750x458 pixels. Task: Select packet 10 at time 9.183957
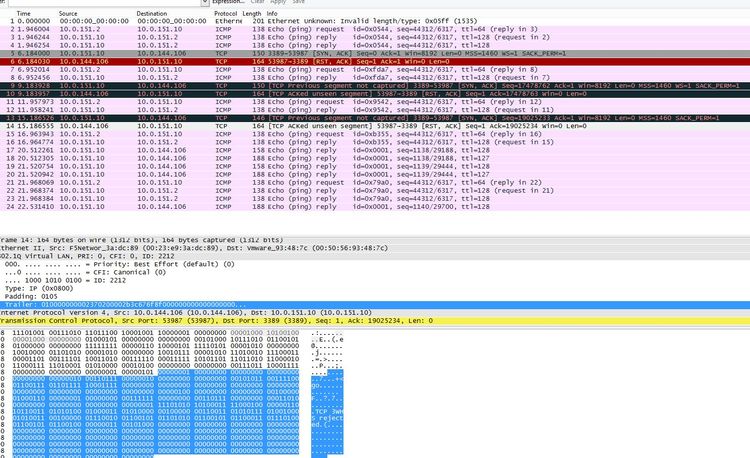(375, 94)
